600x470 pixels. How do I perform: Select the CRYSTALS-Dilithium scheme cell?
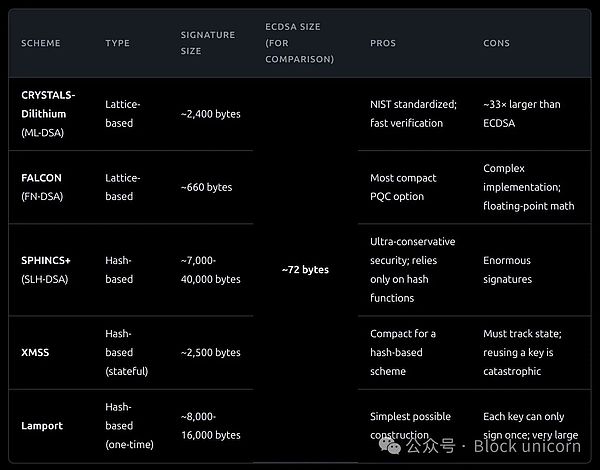point(48,114)
